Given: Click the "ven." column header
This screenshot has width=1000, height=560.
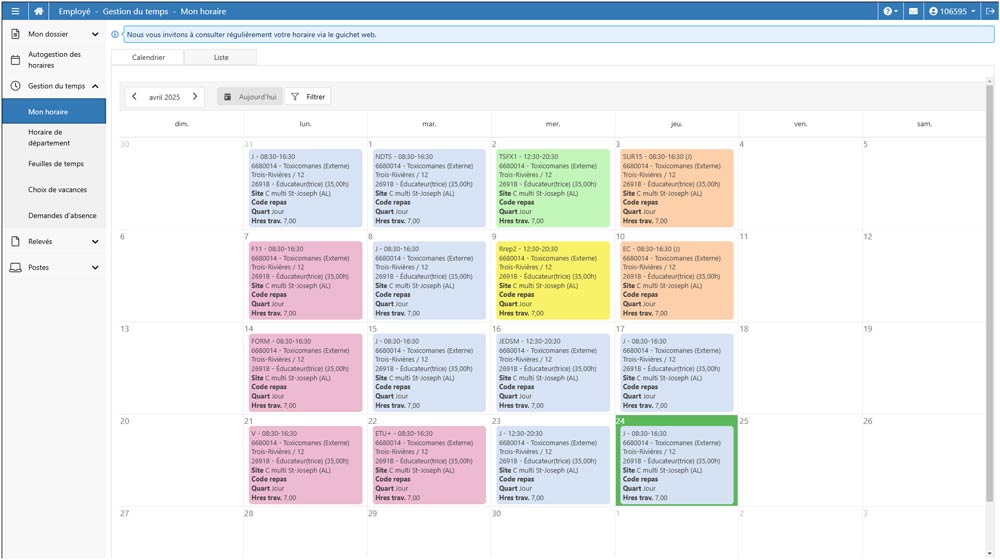Looking at the screenshot, I should [800, 124].
